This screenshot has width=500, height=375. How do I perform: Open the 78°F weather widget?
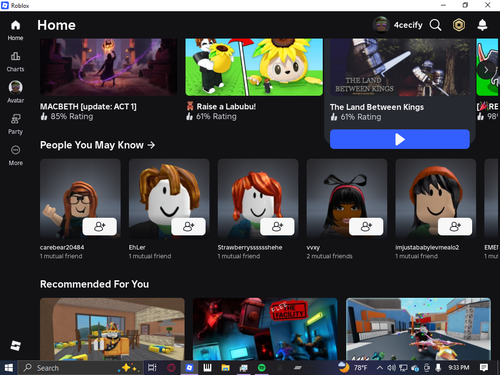353,368
